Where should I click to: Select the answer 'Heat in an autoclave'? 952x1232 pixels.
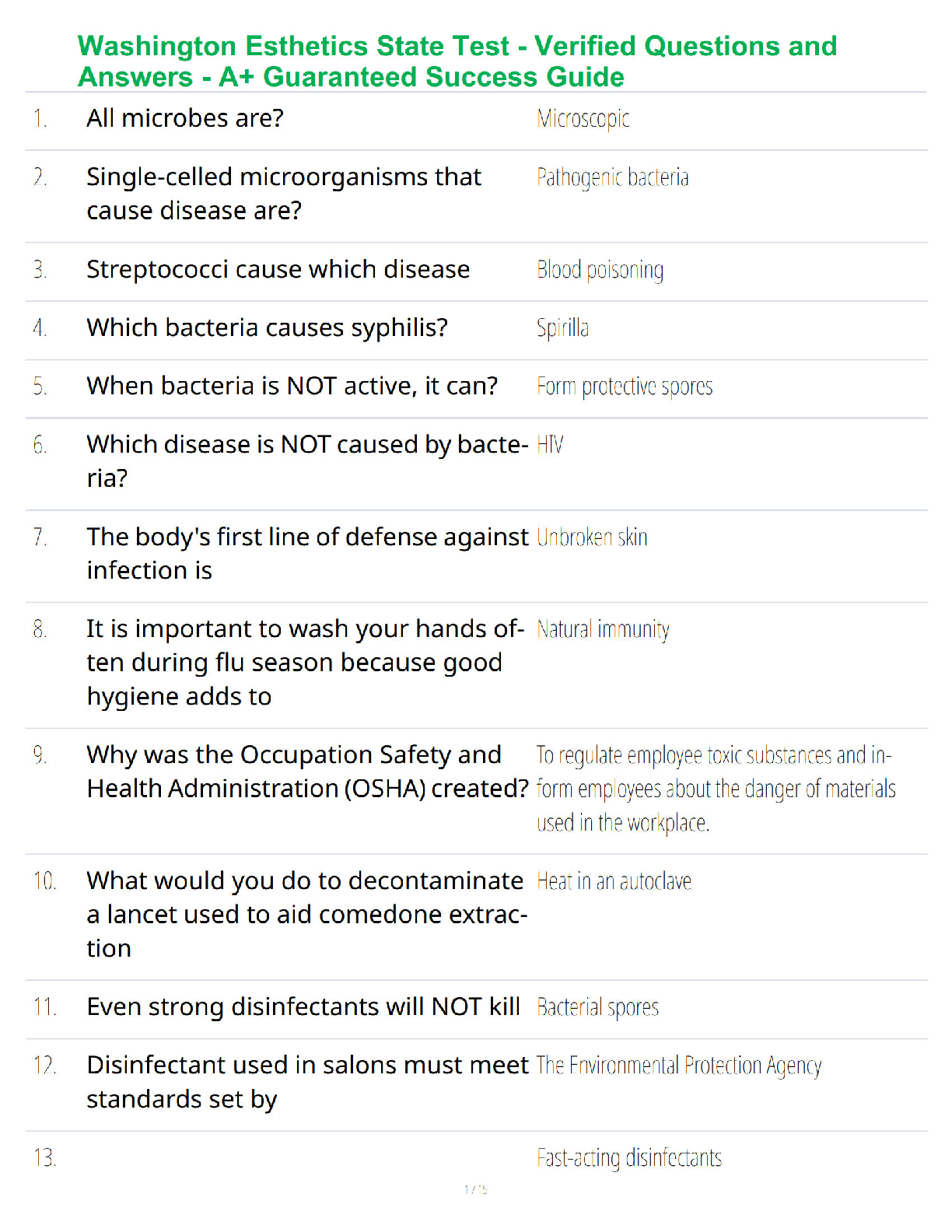click(614, 881)
